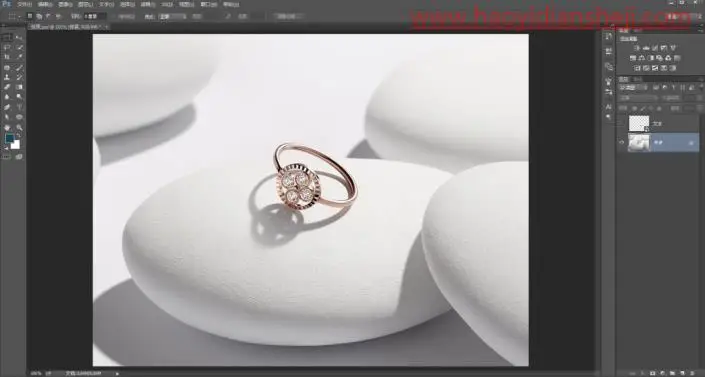Add a Brightness/Contrast adjustment

[x=637, y=48]
